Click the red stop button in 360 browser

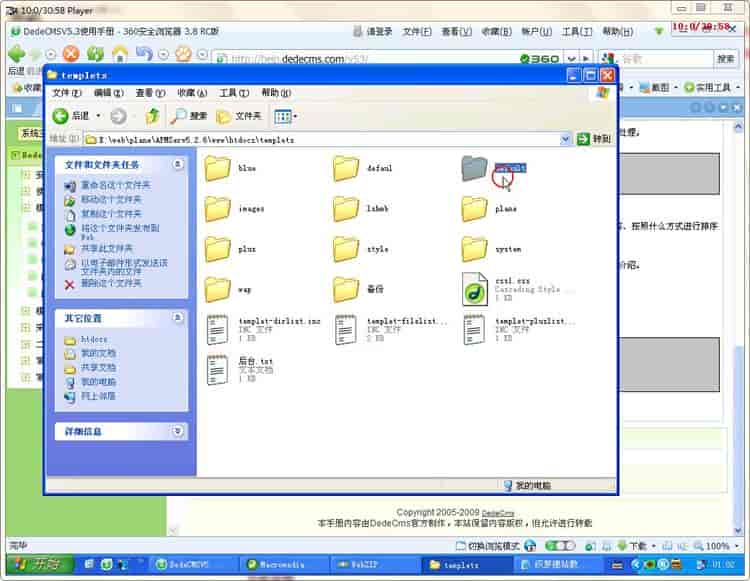tap(71, 54)
